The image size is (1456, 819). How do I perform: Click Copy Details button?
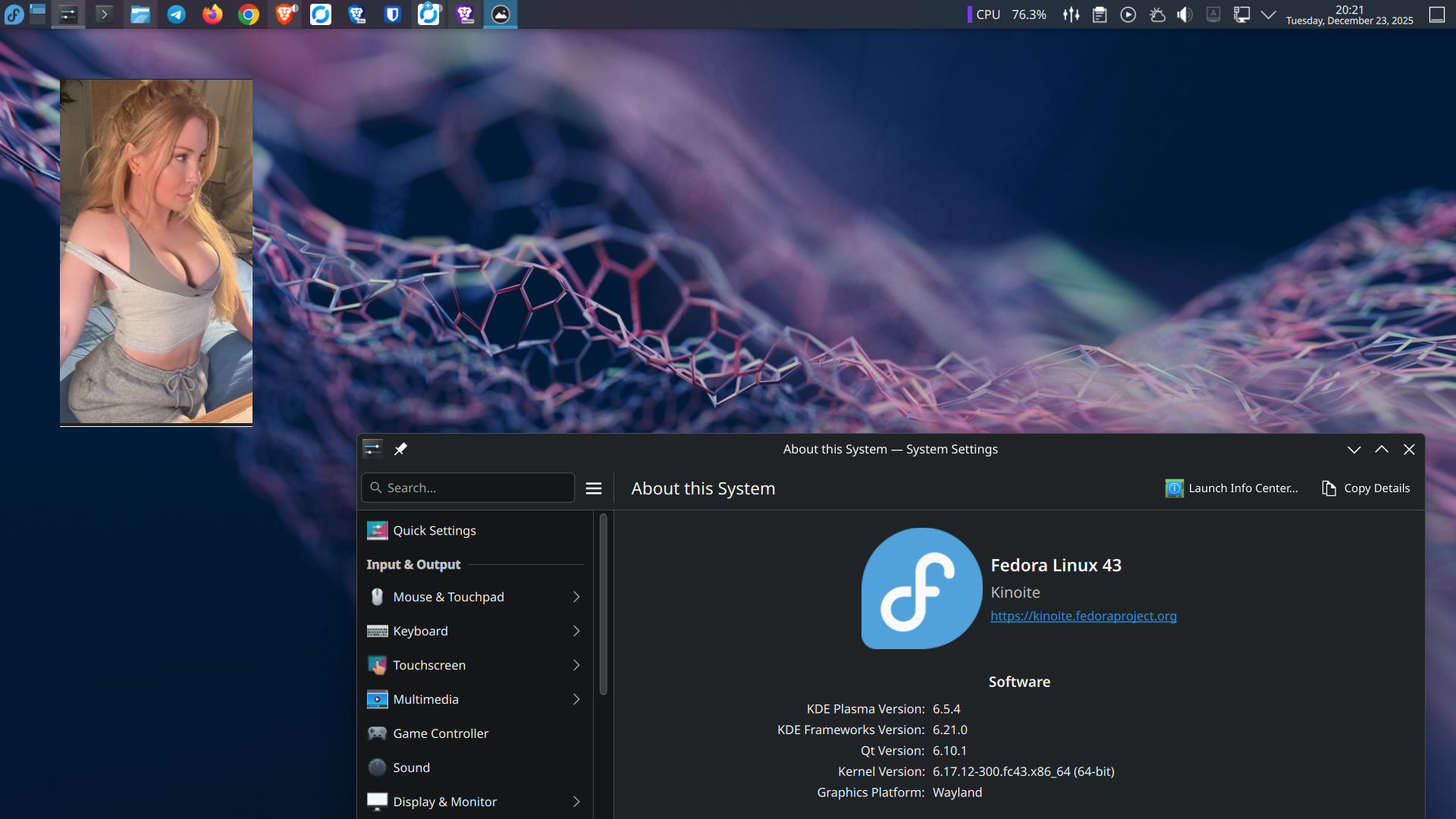(1366, 488)
